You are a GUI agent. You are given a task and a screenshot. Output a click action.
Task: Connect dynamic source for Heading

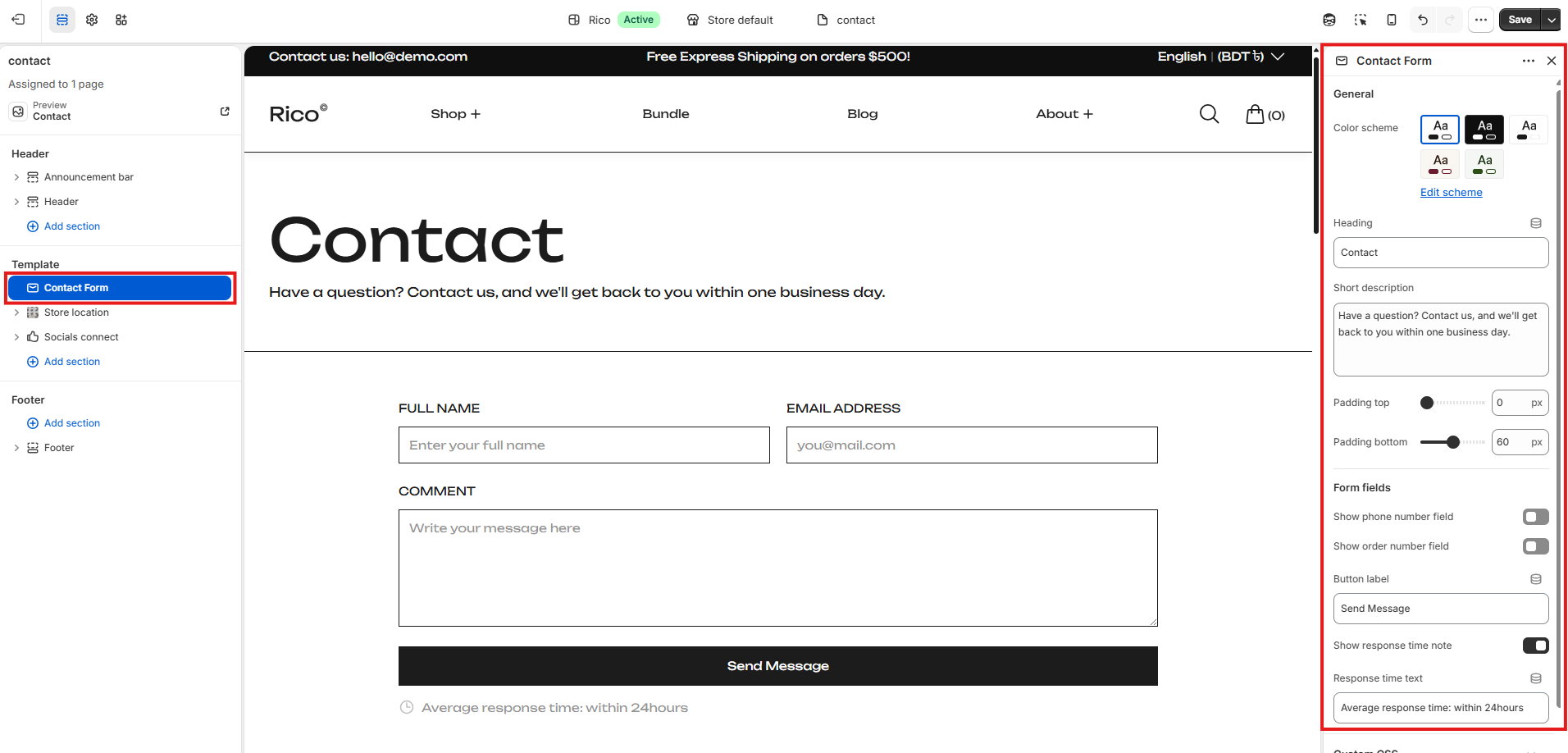[1536, 223]
